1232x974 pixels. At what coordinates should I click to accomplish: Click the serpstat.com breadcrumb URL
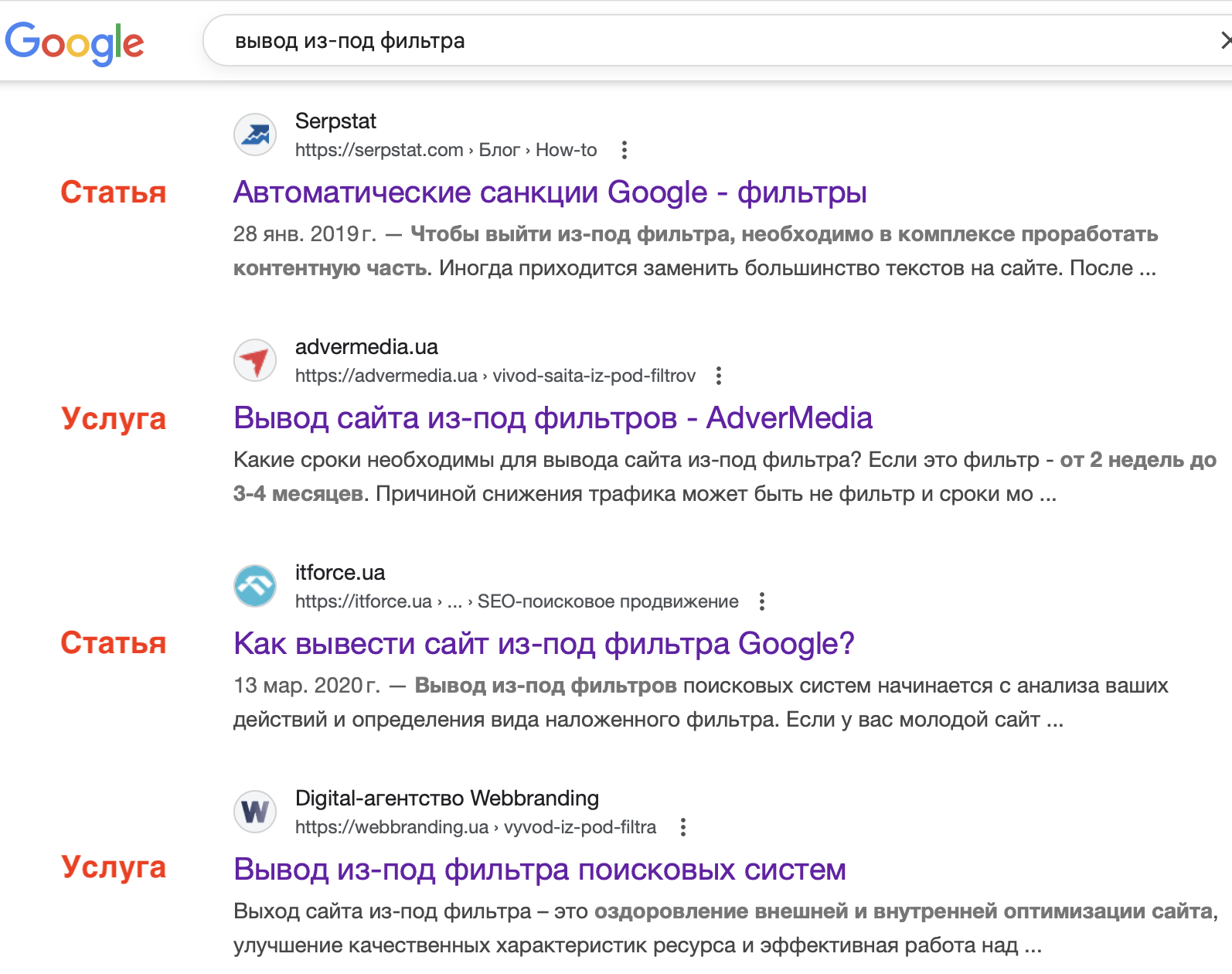[x=445, y=150]
